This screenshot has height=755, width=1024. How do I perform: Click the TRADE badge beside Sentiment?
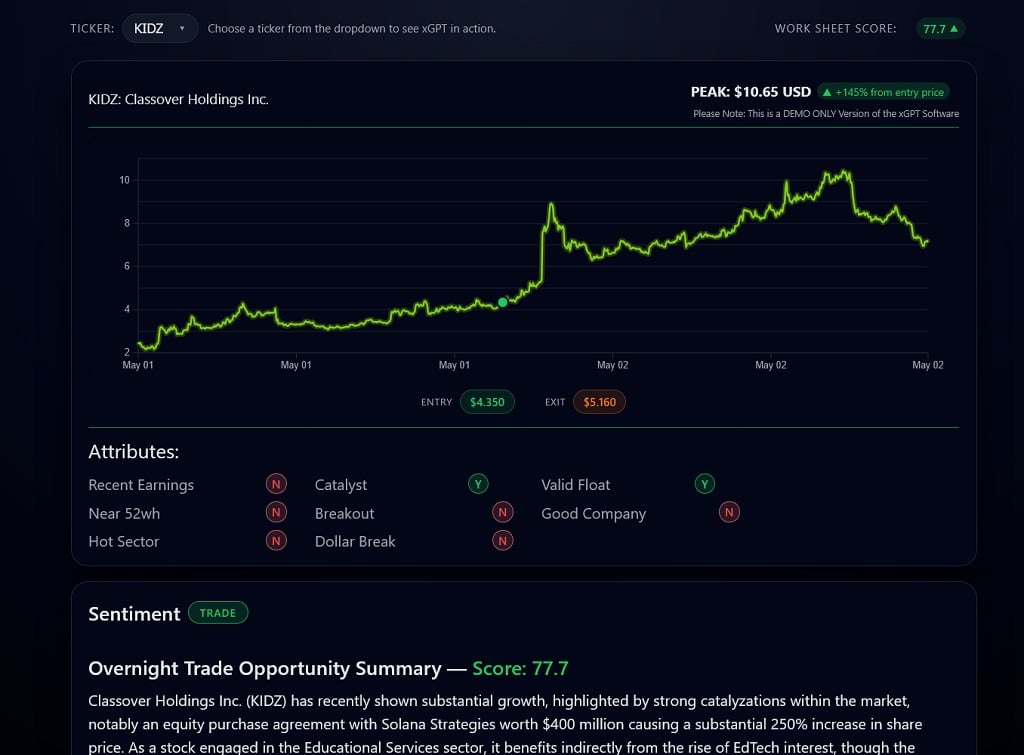[x=218, y=612]
